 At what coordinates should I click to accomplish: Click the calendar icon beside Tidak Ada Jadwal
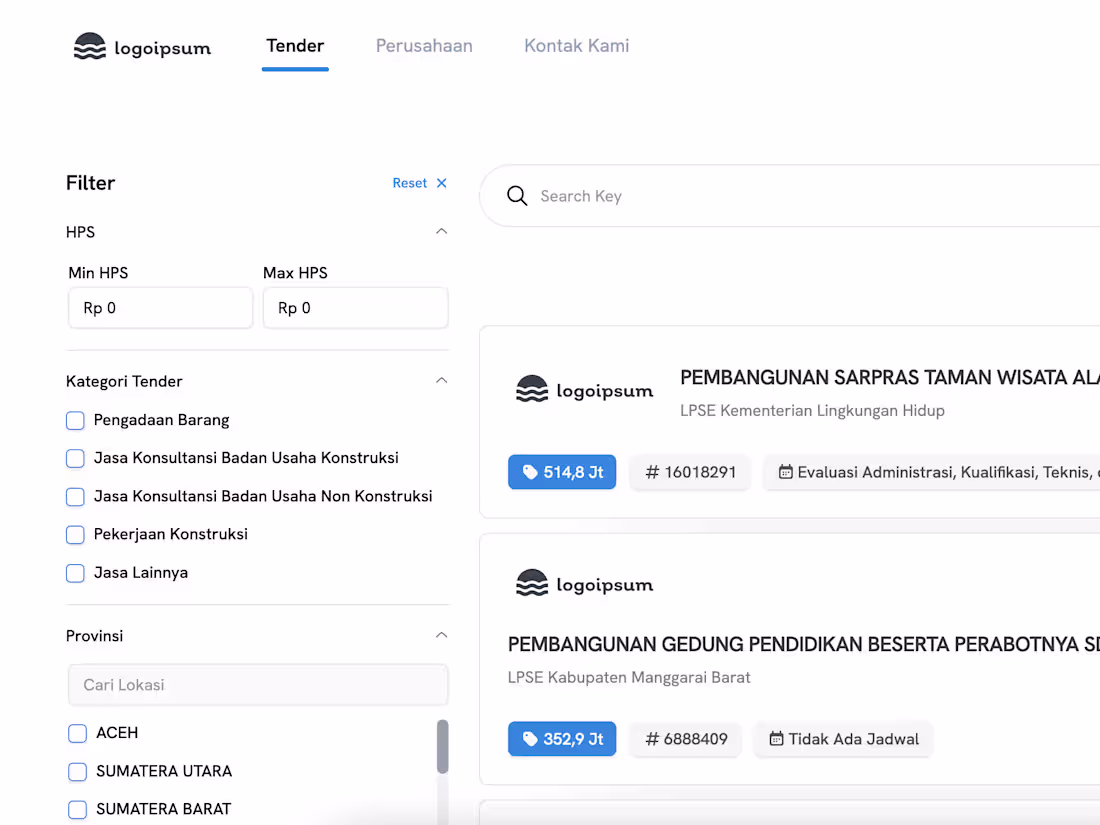(x=778, y=738)
